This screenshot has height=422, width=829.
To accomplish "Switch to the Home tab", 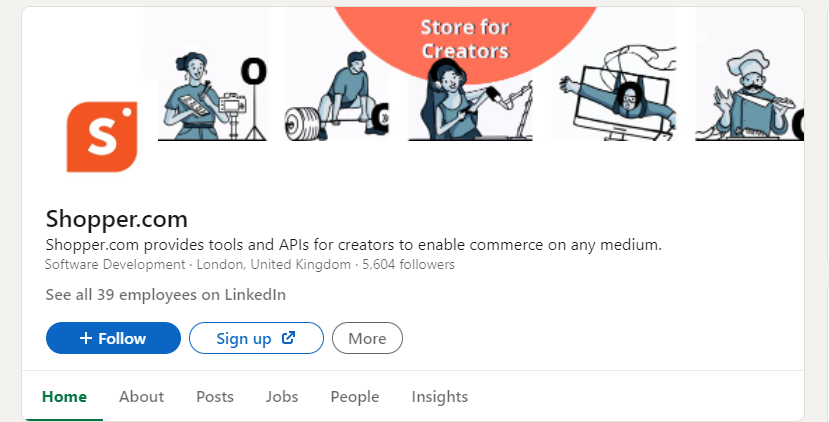I will click(64, 396).
